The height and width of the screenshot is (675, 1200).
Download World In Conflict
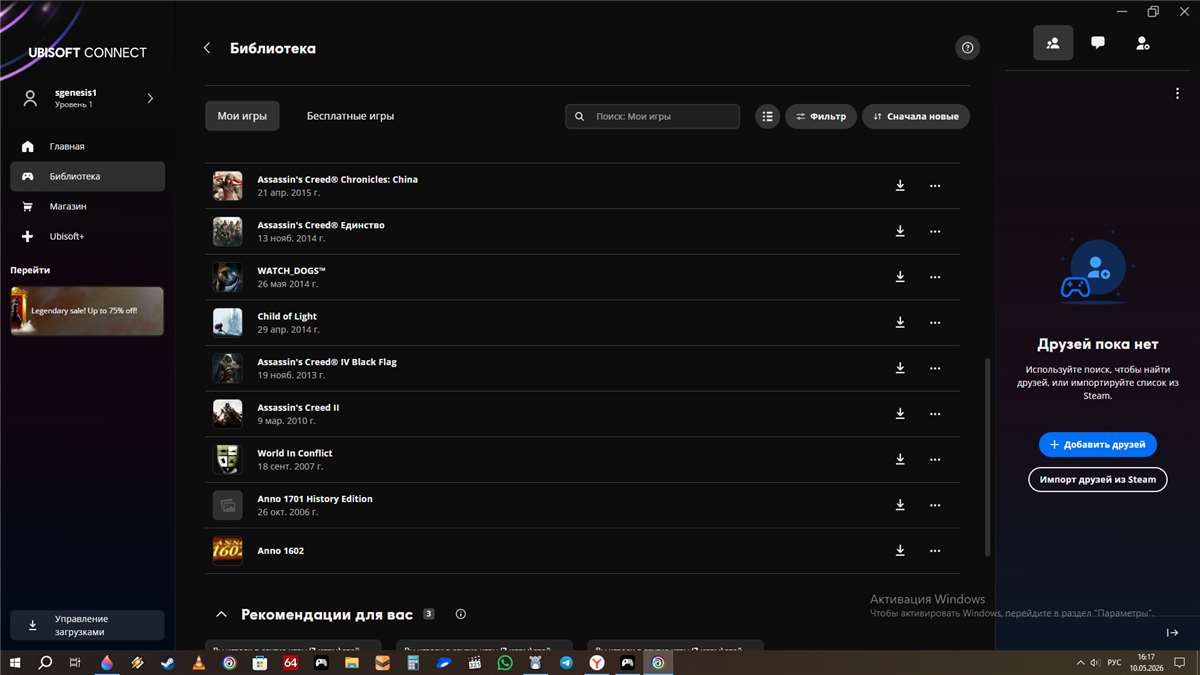[x=900, y=459]
